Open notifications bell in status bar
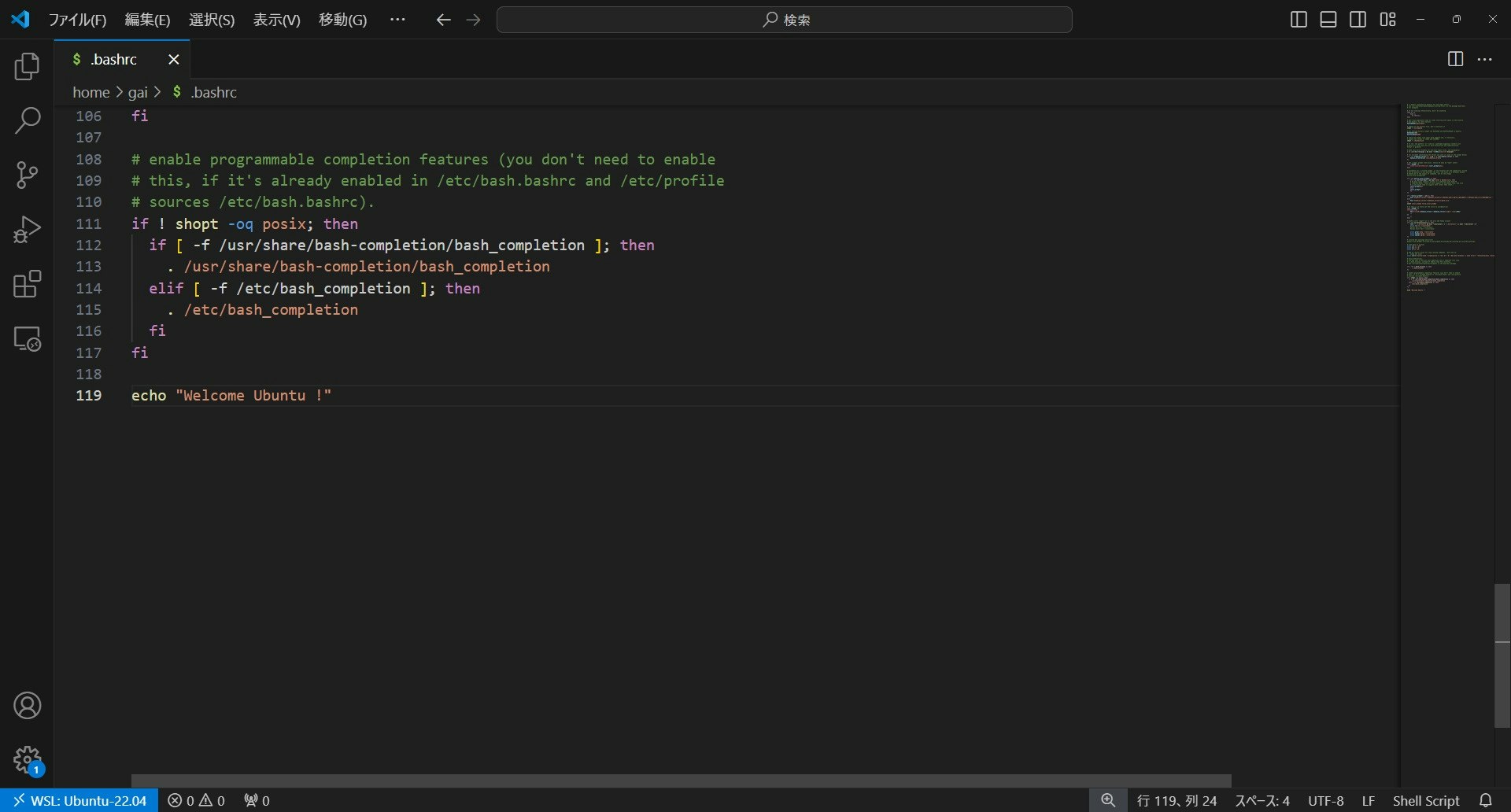 click(1486, 800)
